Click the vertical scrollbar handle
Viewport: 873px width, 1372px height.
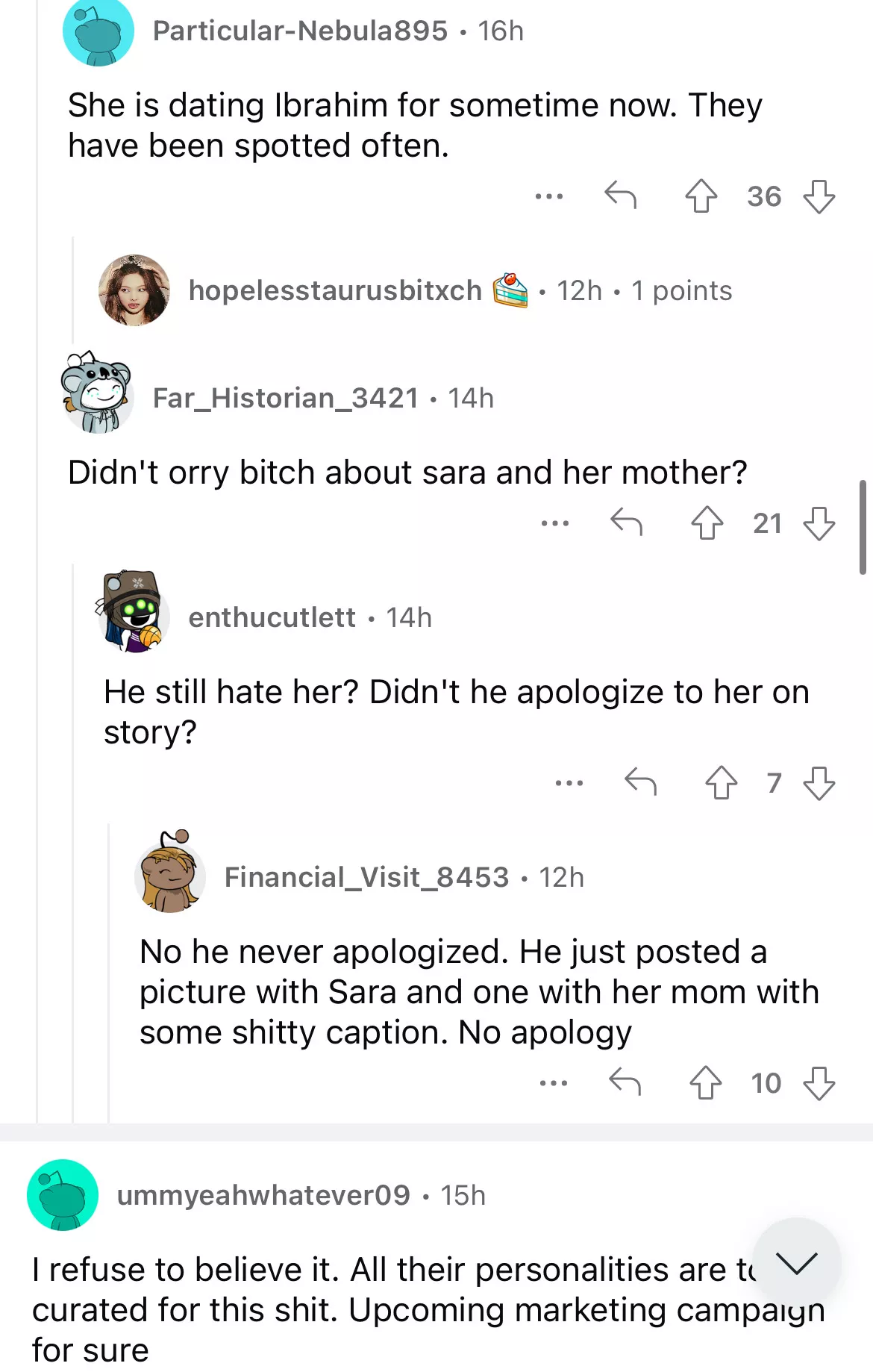(863, 527)
